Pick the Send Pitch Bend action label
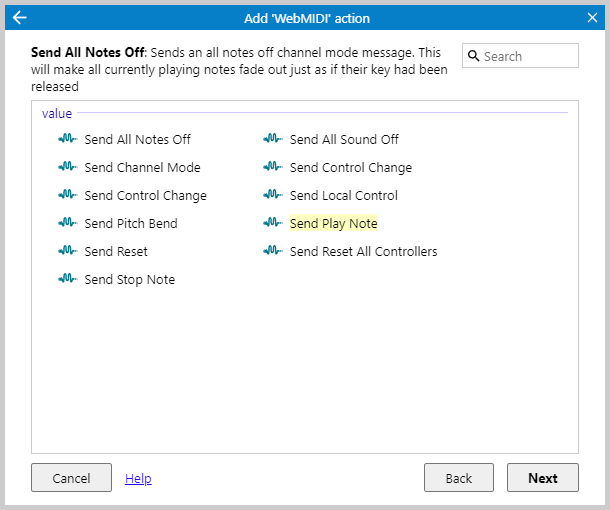Screen dimensions: 610x510 (x=130, y=224)
